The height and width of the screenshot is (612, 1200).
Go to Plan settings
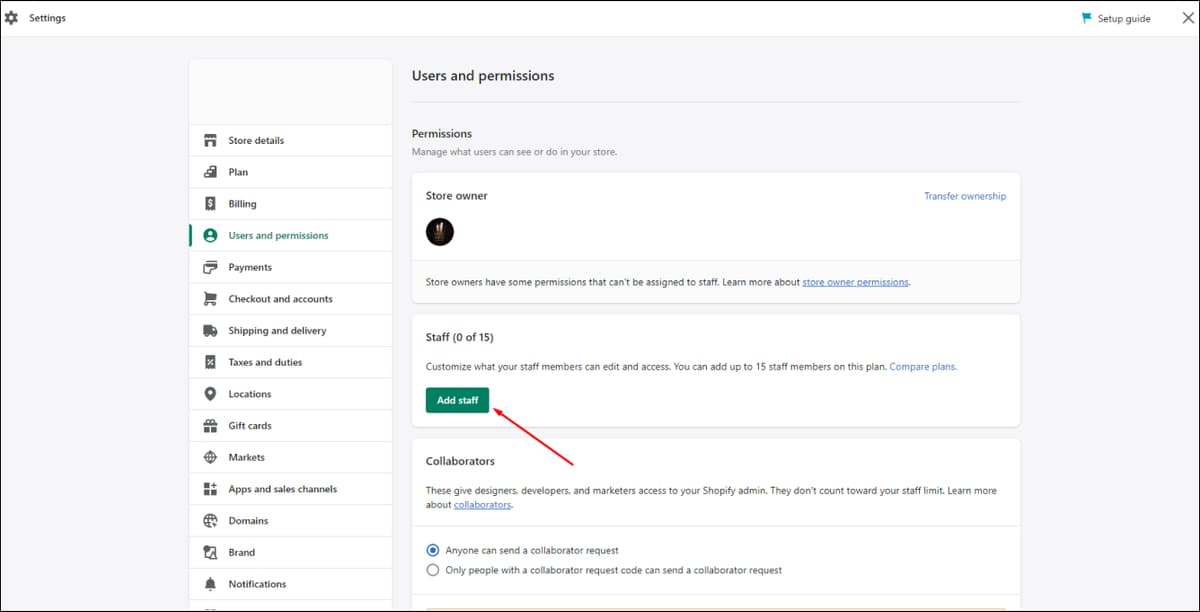click(x=290, y=172)
